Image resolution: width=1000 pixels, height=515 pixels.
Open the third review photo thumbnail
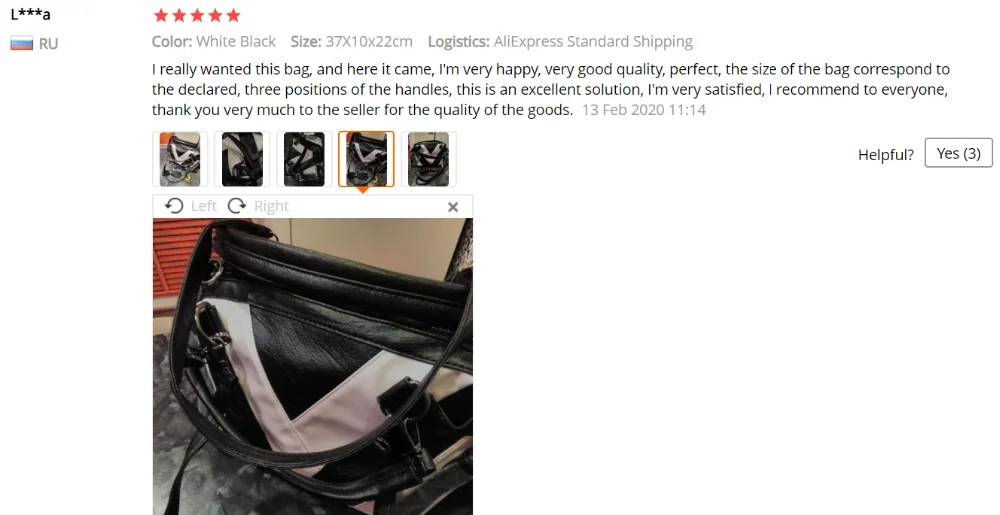pos(304,159)
